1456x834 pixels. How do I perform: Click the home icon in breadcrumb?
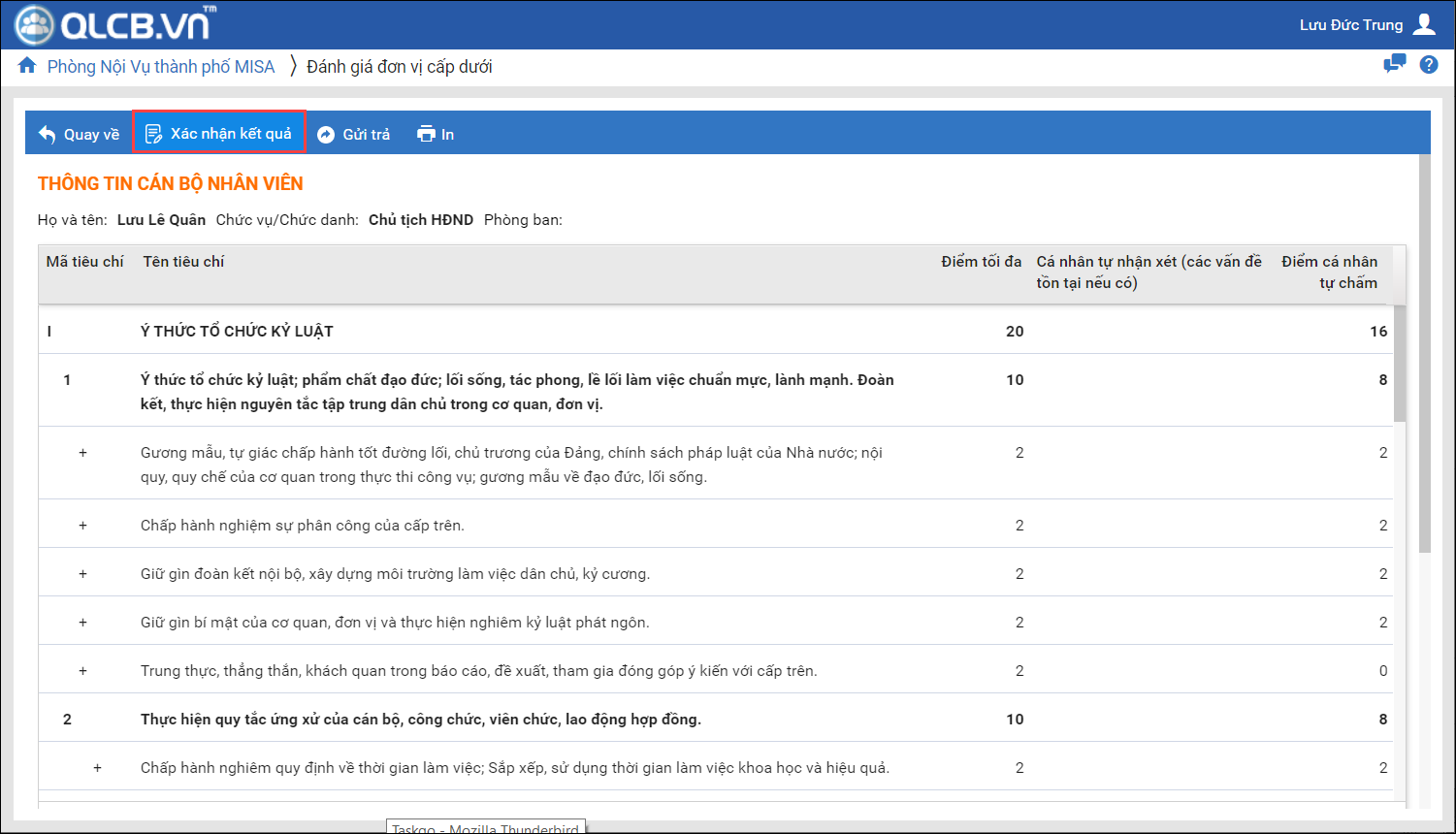click(x=27, y=66)
